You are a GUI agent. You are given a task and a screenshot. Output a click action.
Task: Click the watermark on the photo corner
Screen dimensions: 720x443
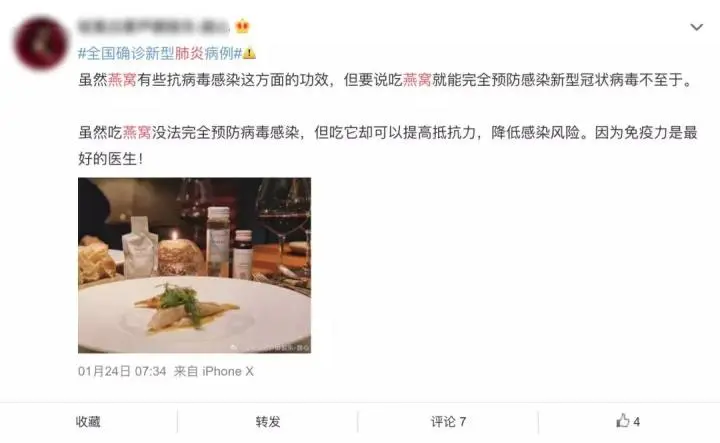pos(271,348)
